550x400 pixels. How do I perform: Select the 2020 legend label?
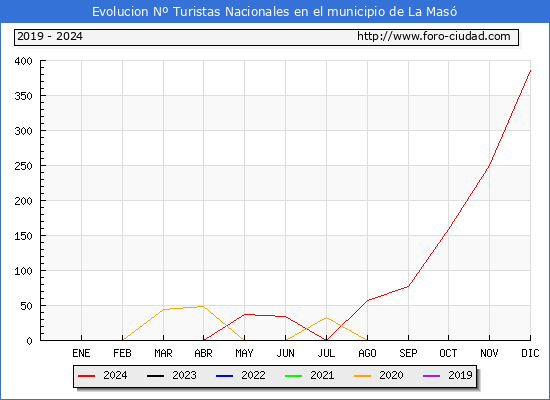[391, 375]
